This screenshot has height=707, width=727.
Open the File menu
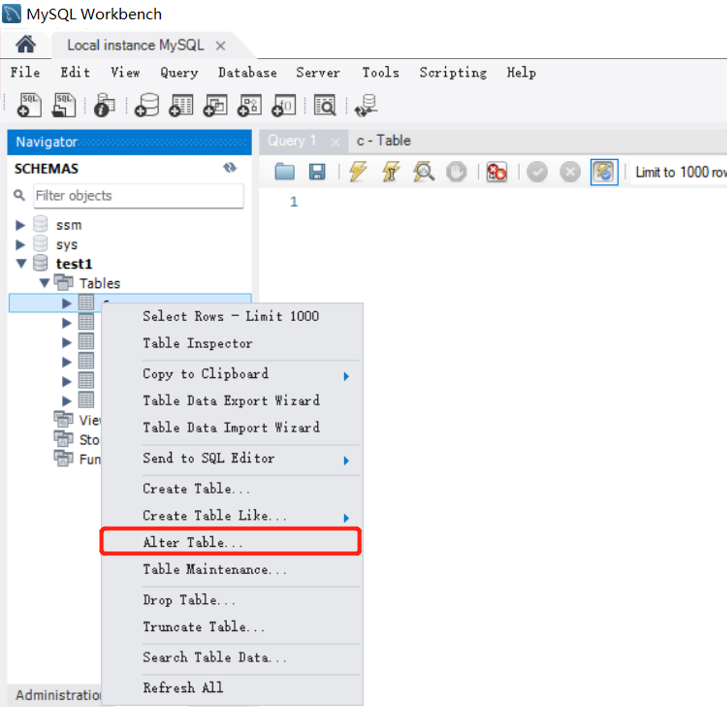[25, 73]
